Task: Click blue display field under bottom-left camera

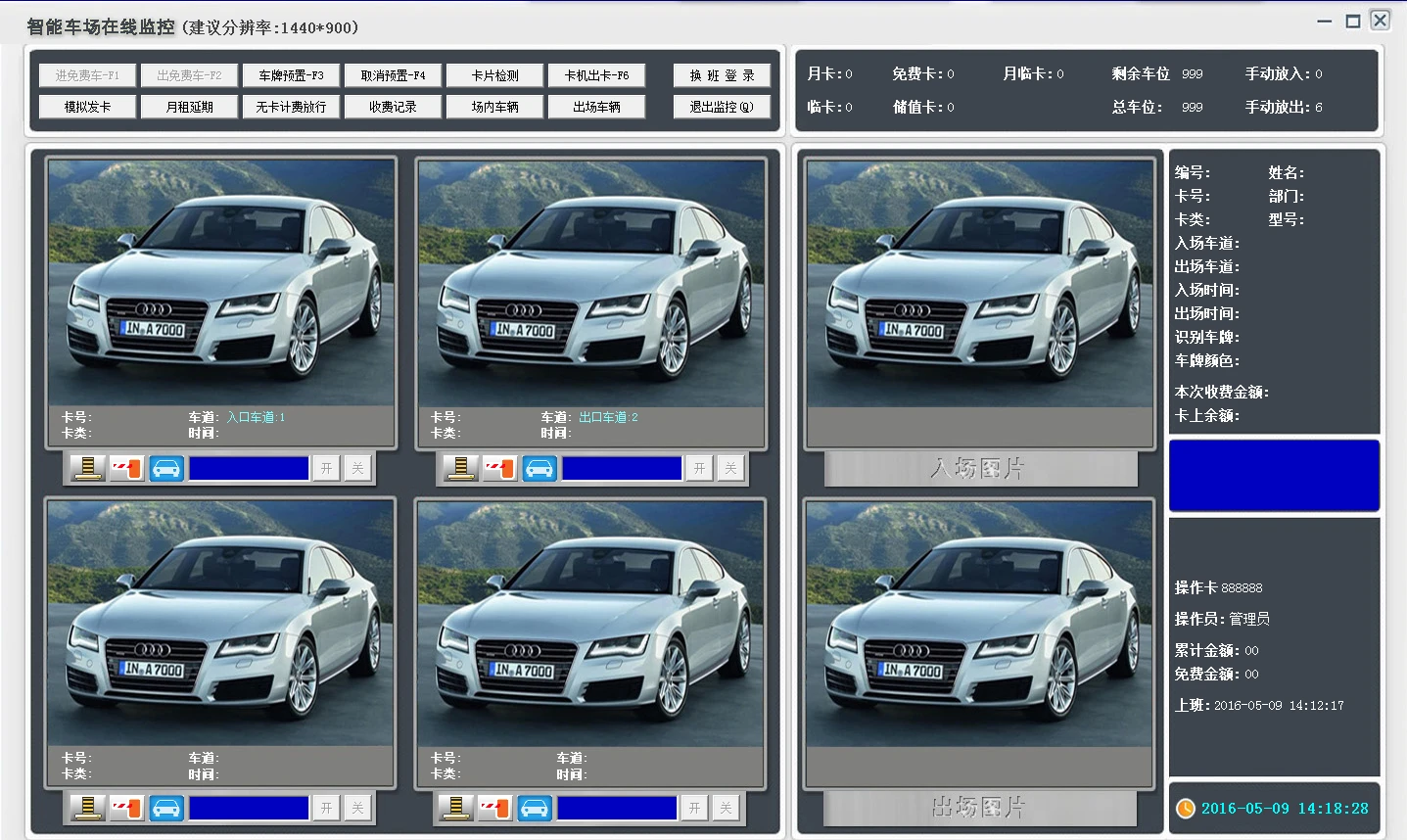Action: pyautogui.click(x=249, y=808)
